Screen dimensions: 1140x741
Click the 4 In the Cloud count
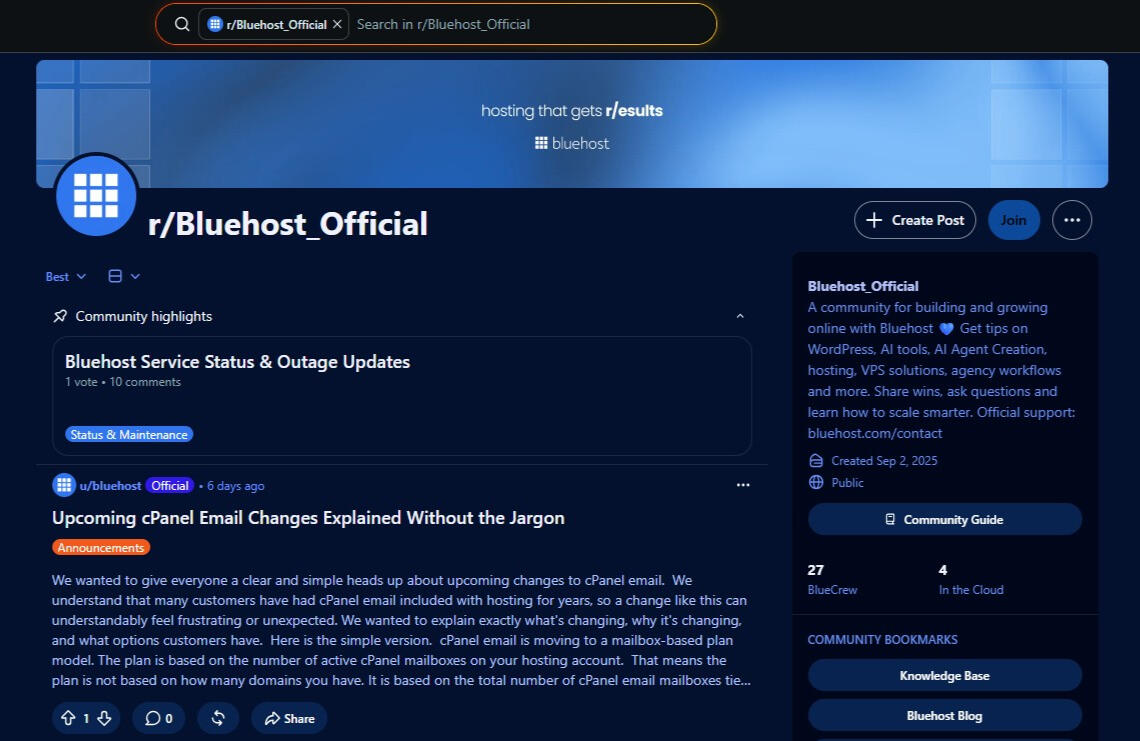click(971, 579)
